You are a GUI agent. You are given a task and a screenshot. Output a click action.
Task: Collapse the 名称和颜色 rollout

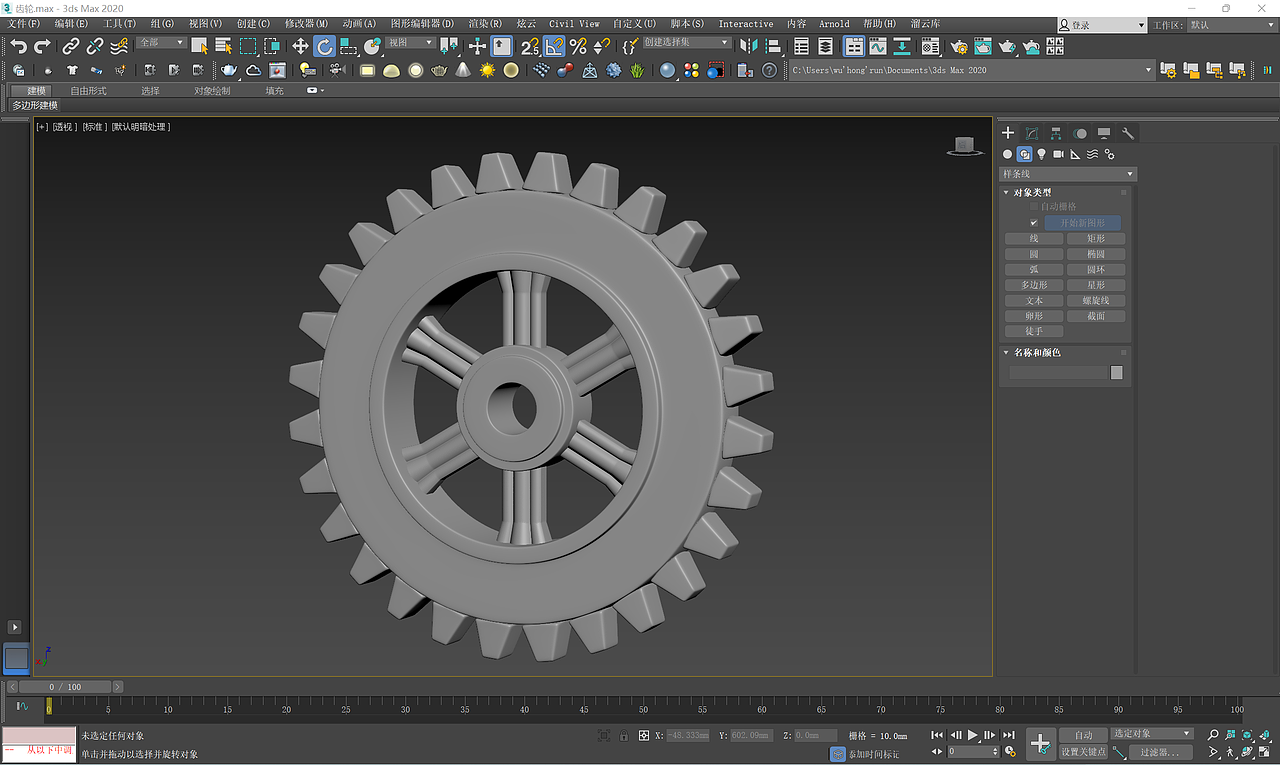click(x=1037, y=352)
